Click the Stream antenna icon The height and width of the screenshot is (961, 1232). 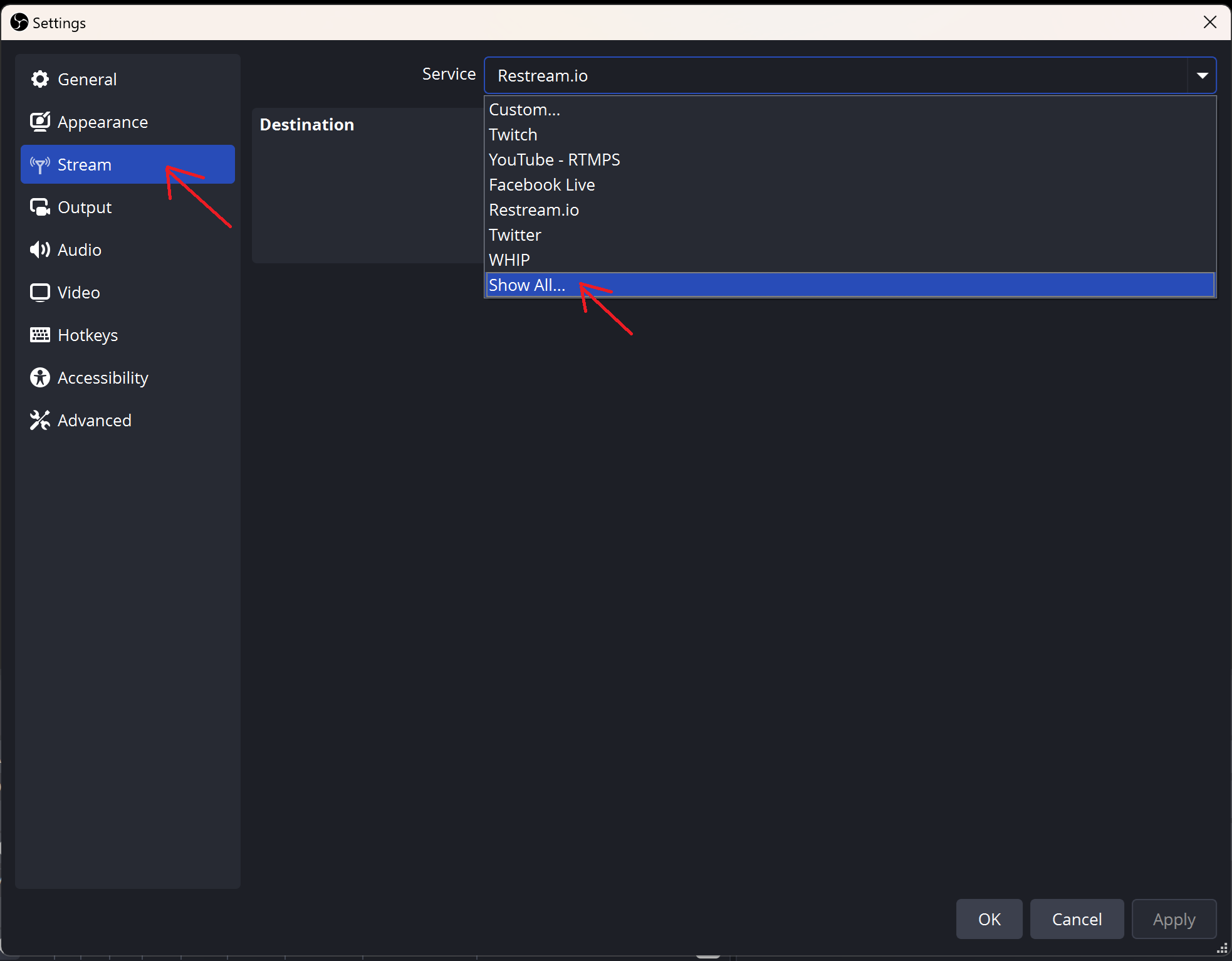point(40,164)
